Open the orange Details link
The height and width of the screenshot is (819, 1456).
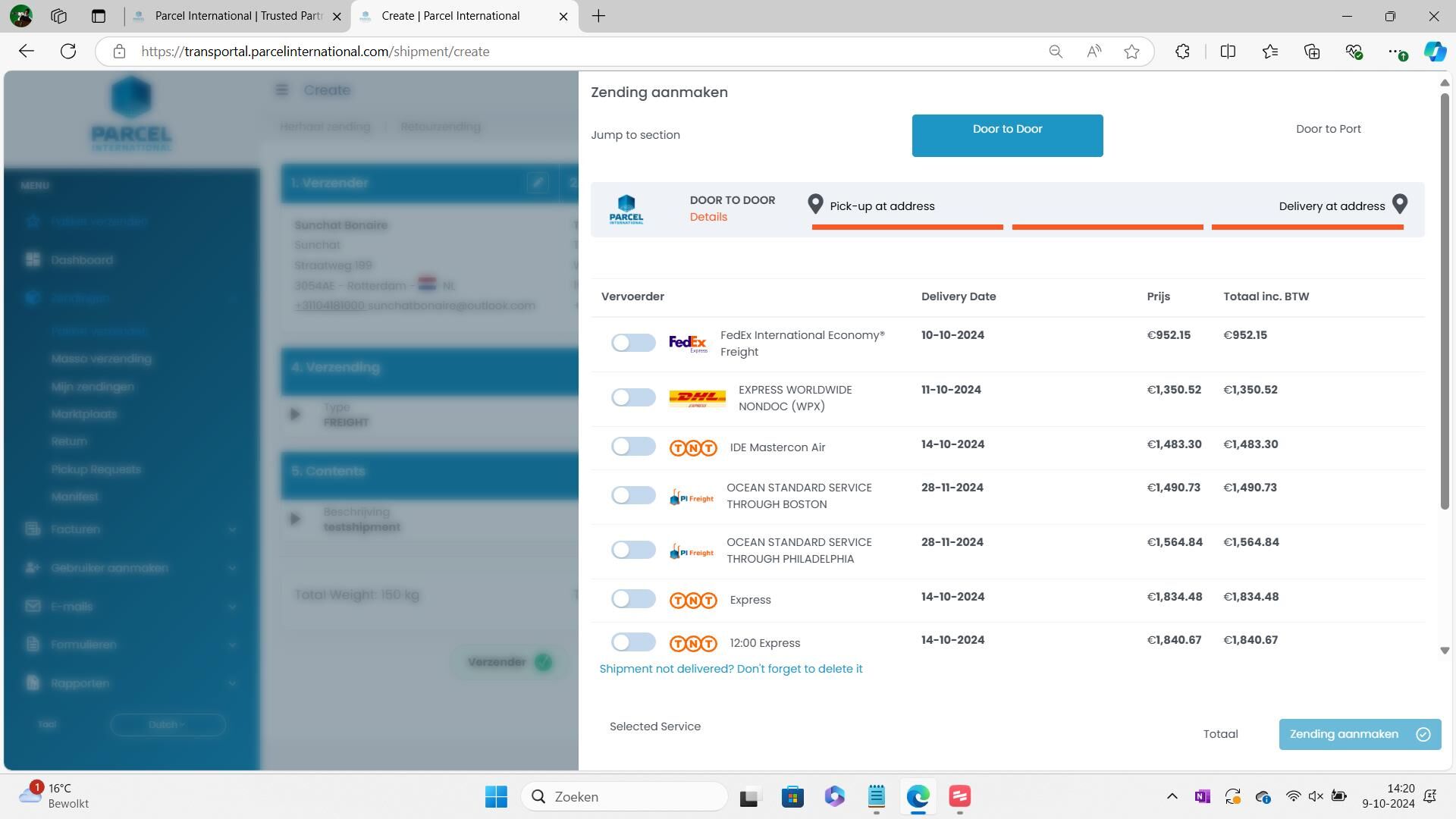tap(708, 217)
